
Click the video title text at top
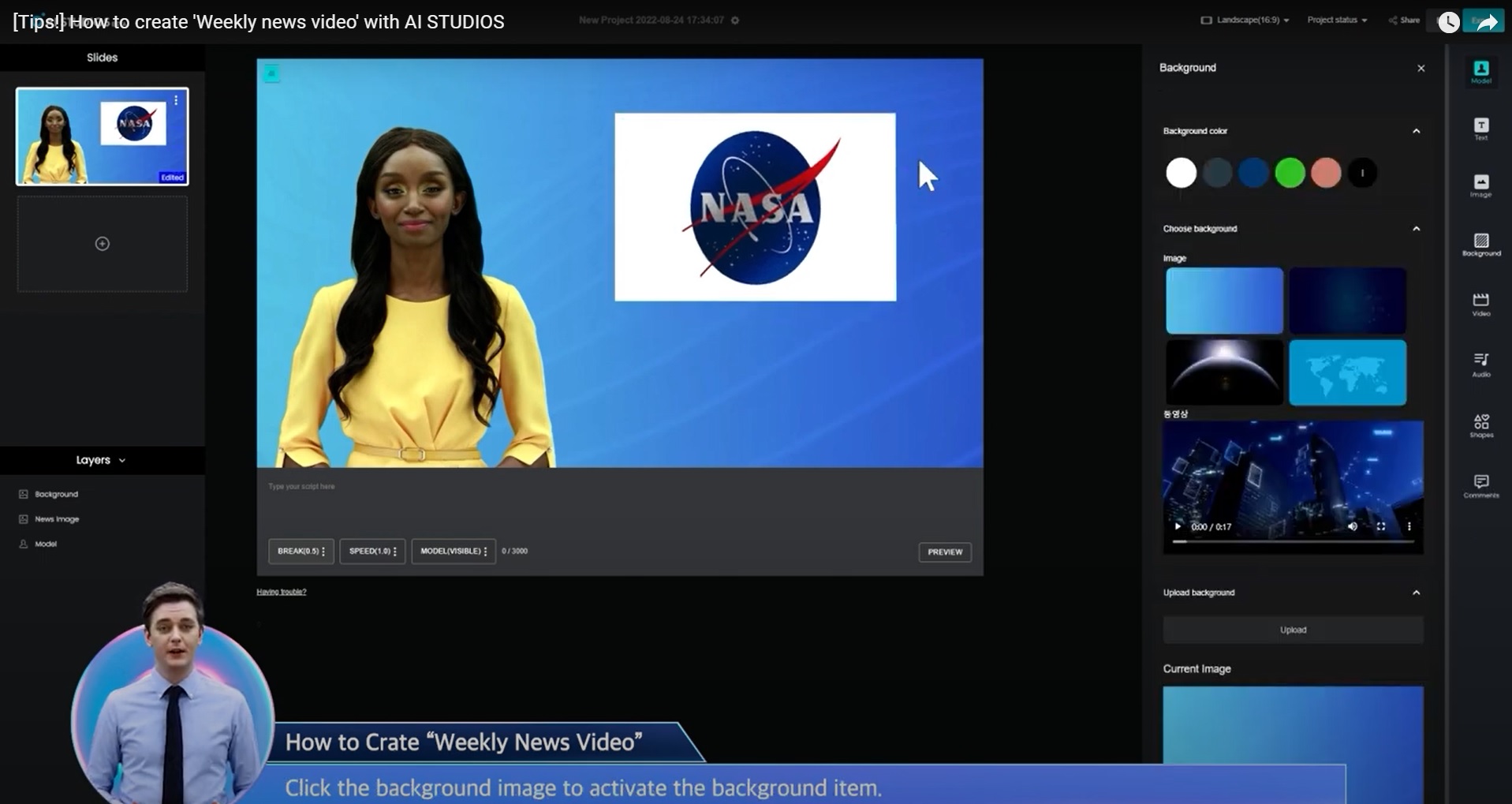259,22
